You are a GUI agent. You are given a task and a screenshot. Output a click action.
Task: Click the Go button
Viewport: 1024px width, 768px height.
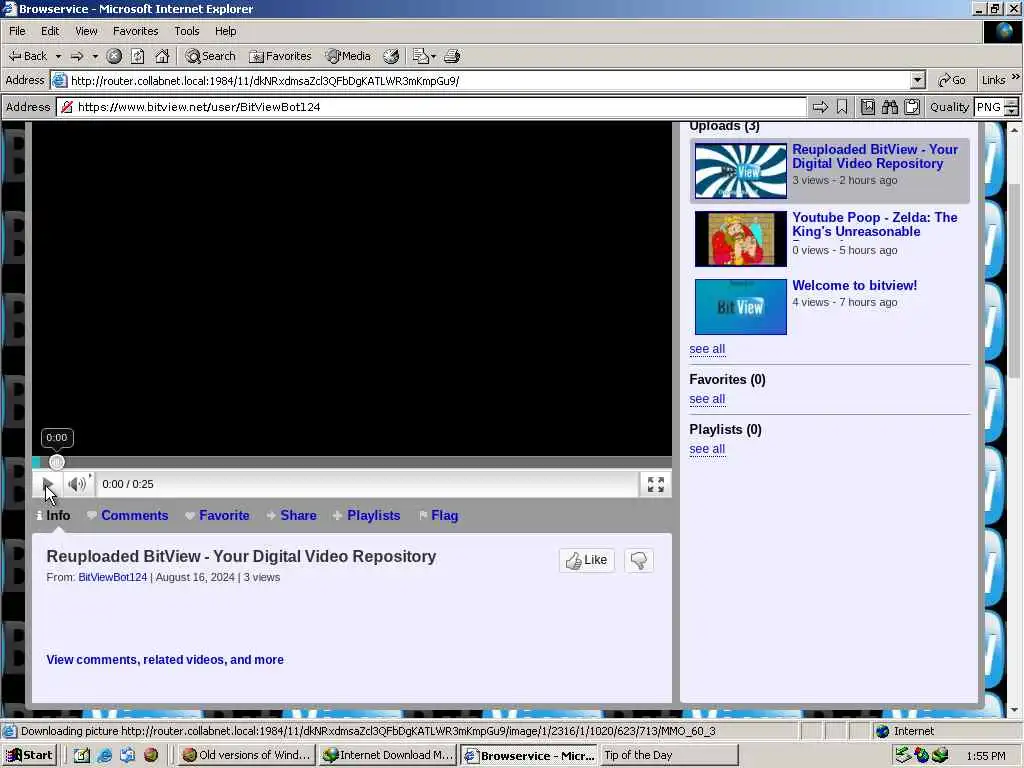point(952,80)
